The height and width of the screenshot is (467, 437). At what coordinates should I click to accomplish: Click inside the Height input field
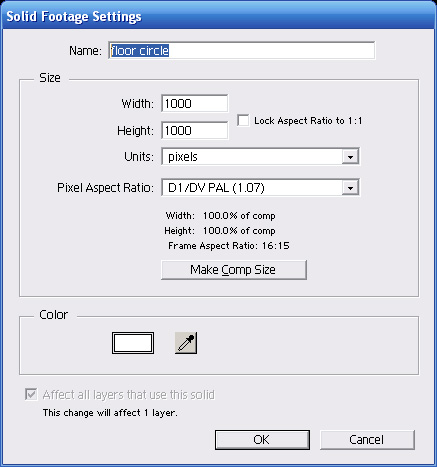point(195,130)
